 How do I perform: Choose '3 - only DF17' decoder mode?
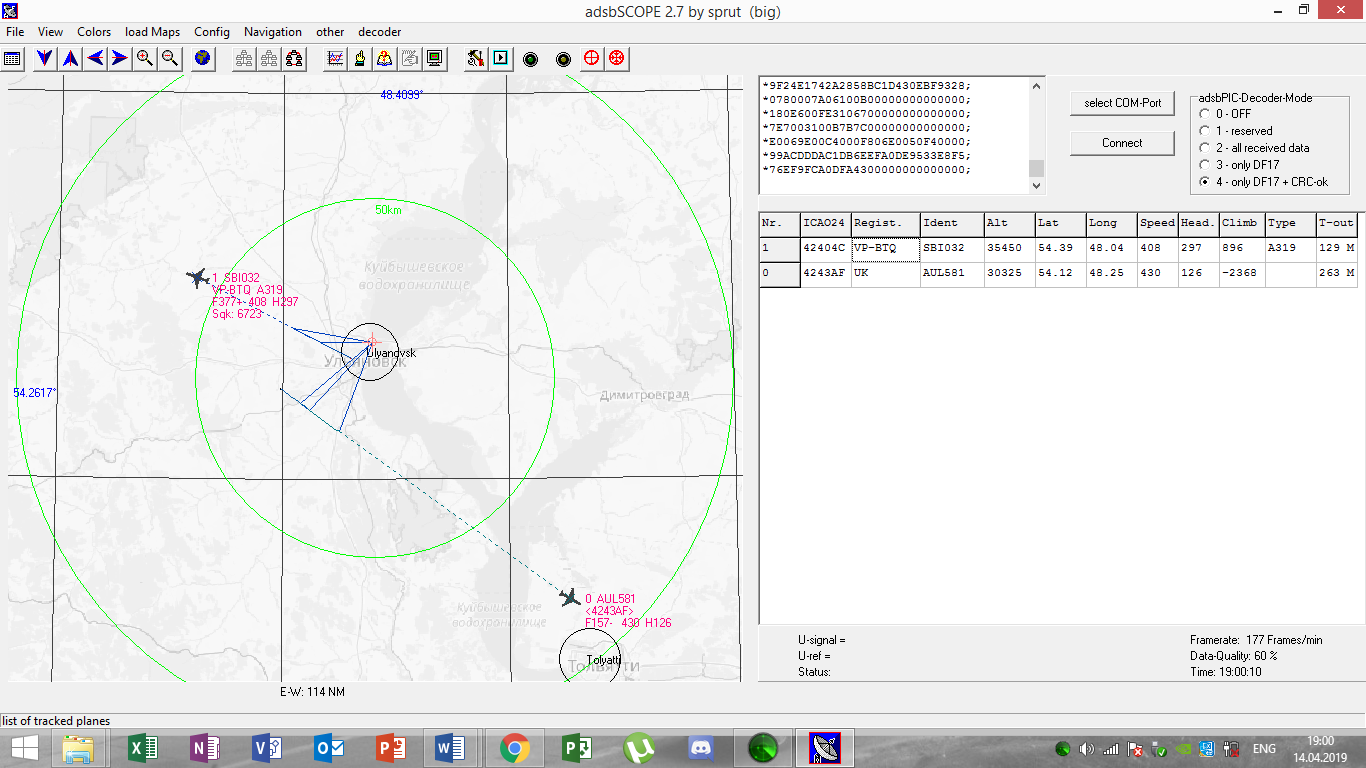1205,165
